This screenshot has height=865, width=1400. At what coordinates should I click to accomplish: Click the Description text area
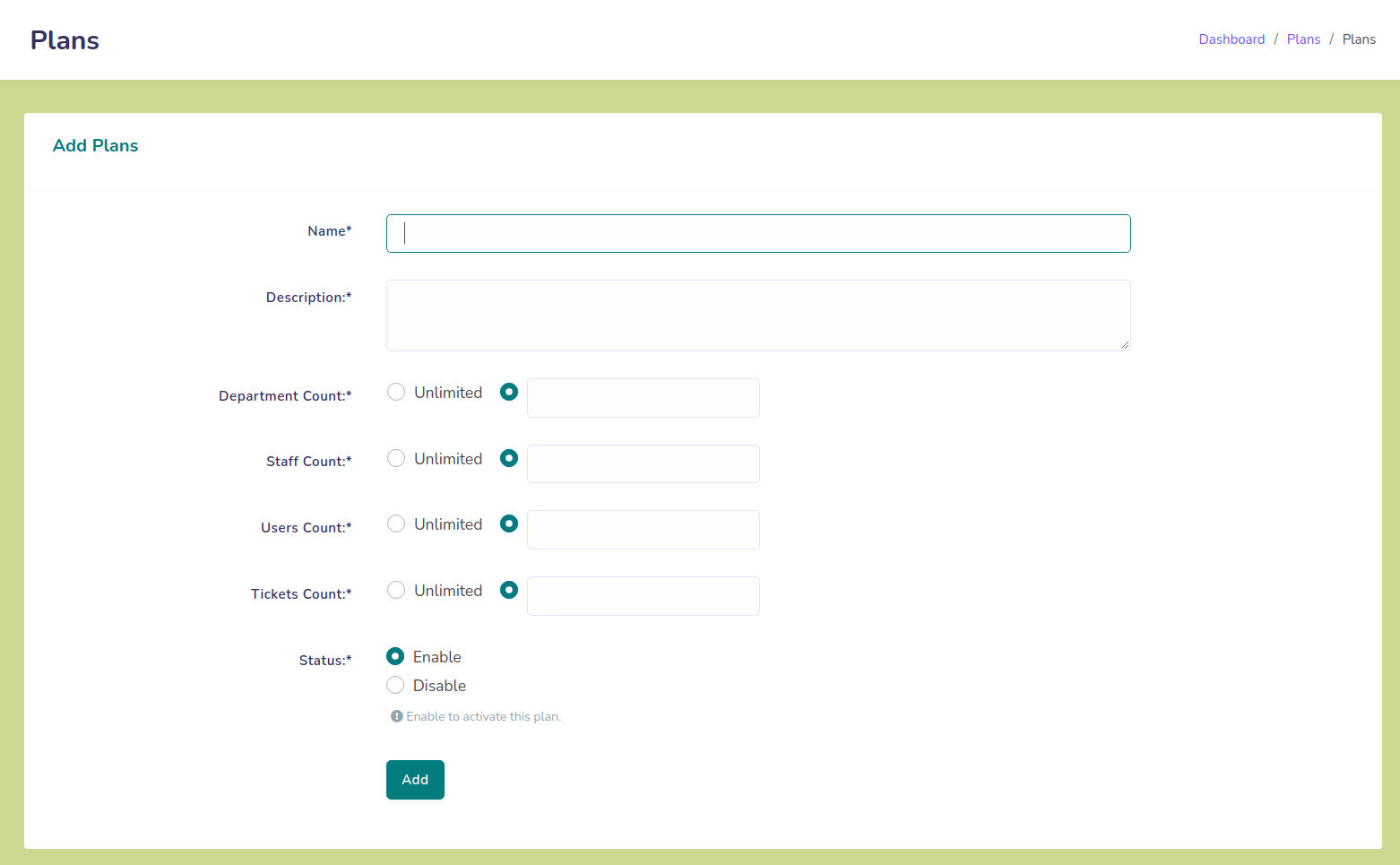point(757,316)
